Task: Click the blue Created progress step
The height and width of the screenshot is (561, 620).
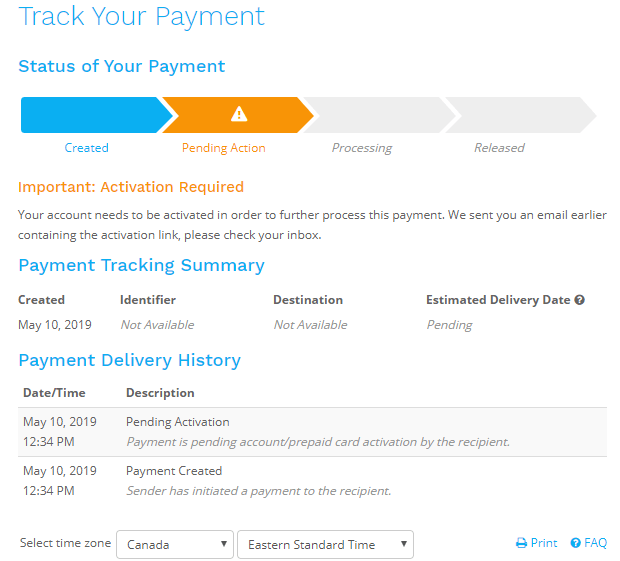Action: (x=90, y=115)
